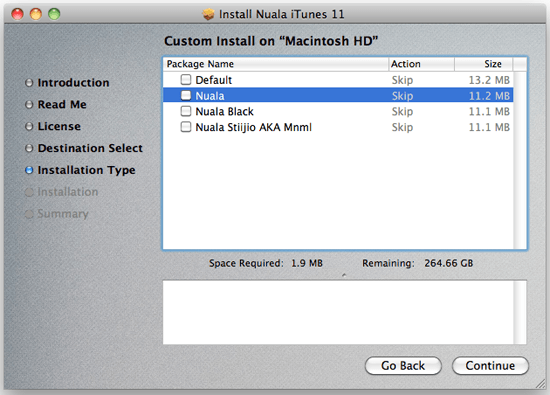The image size is (550, 395).
Task: Click the Installation Type step label
Action: [x=86, y=170]
